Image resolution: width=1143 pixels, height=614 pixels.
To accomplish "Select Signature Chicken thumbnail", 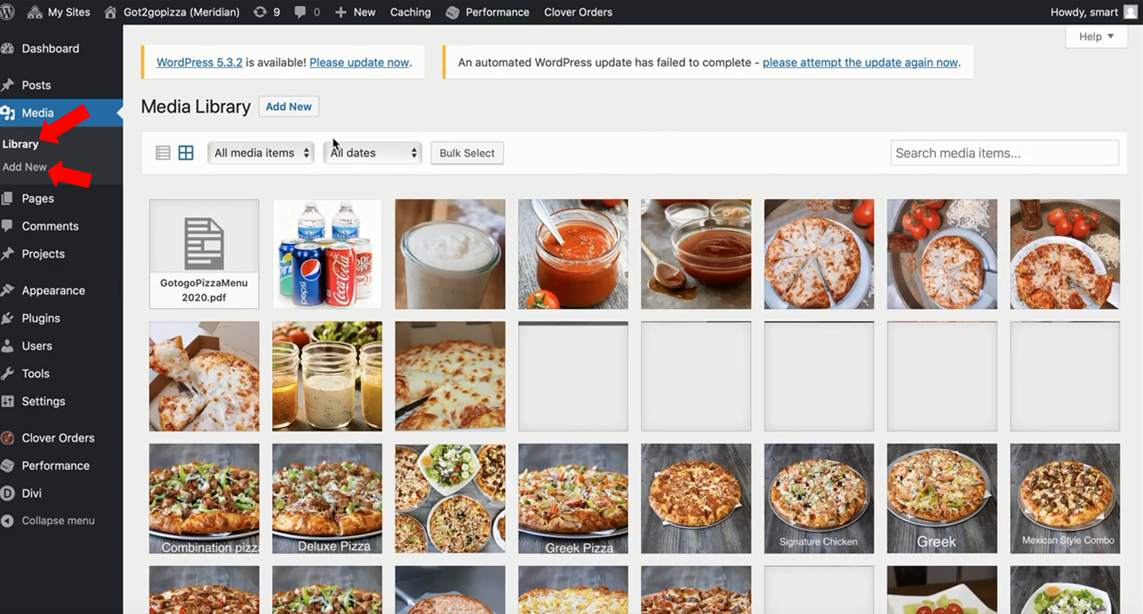I will coord(819,499).
